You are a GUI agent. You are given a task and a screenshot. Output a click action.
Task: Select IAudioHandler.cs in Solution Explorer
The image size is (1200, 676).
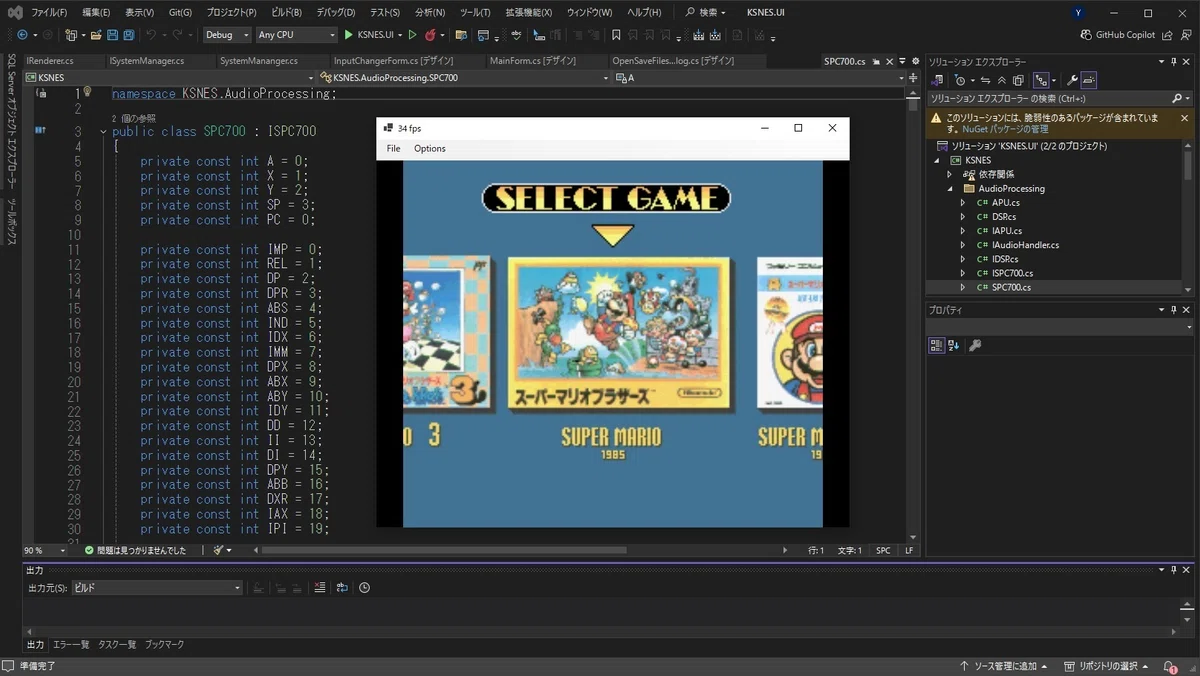pos(1025,244)
